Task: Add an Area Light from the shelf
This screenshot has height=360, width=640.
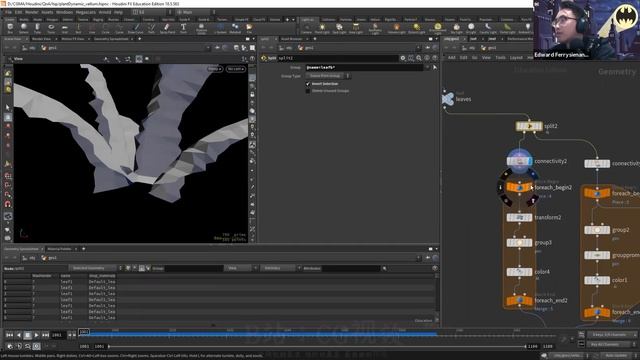Action: (356, 28)
